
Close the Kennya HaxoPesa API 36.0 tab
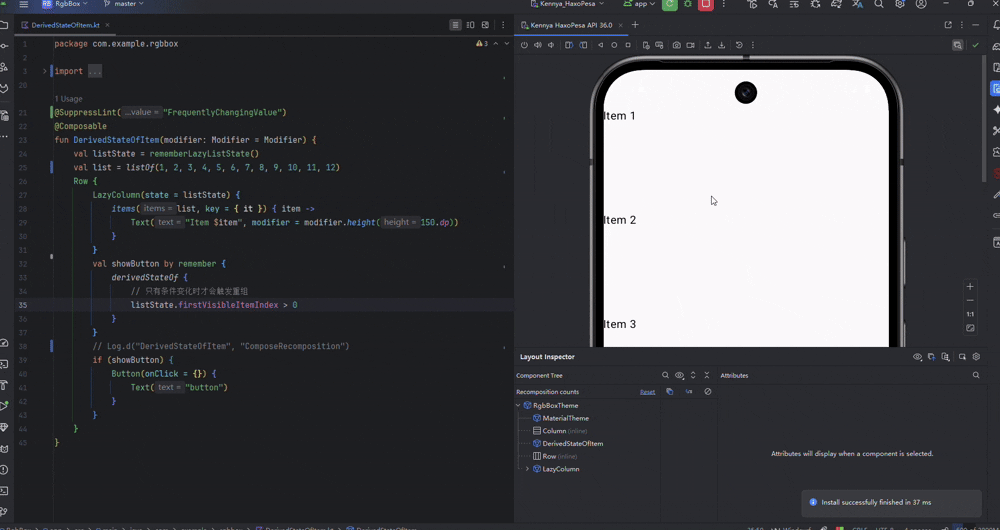621,26
